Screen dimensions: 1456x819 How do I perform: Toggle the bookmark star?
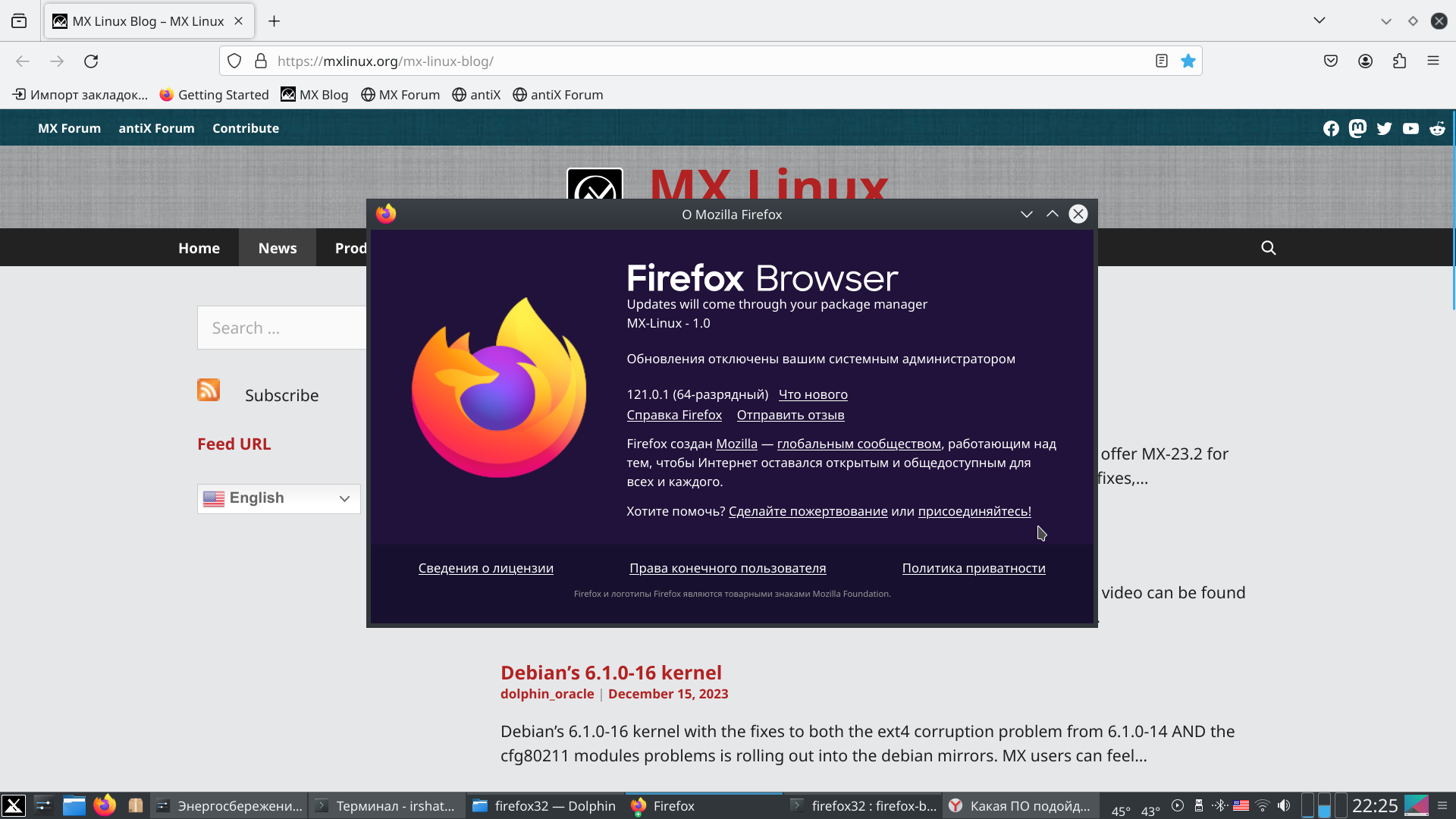[x=1188, y=61]
